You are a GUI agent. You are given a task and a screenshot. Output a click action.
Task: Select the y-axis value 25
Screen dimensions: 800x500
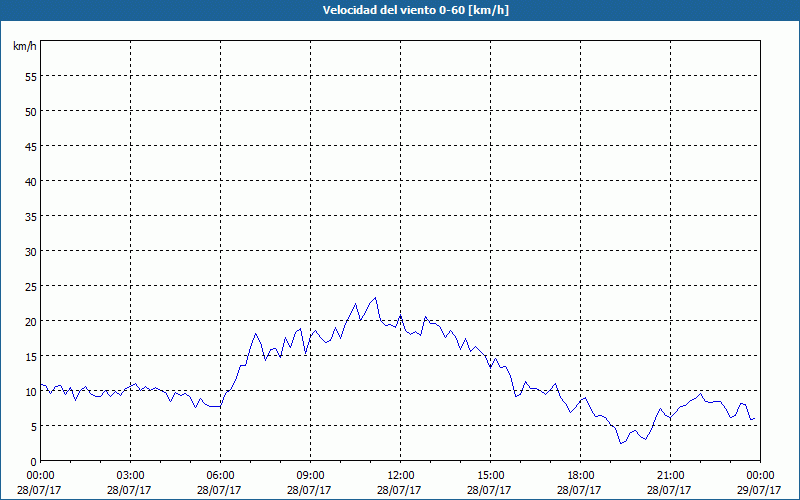(31, 287)
